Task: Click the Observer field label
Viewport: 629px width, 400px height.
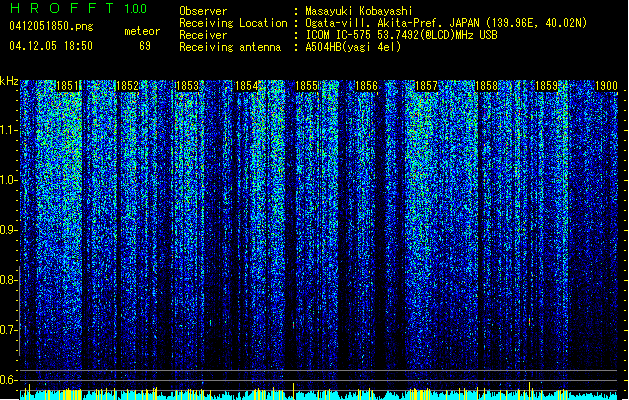Action: pos(203,11)
